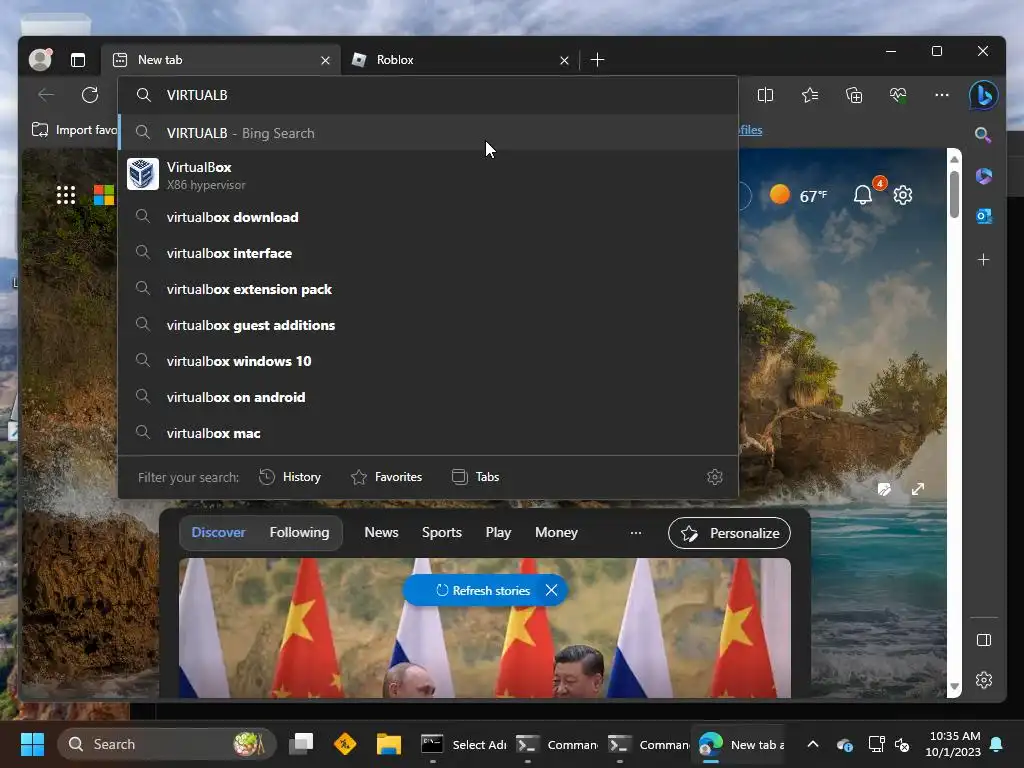Open the News feed category
The height and width of the screenshot is (768, 1024).
[x=381, y=532]
